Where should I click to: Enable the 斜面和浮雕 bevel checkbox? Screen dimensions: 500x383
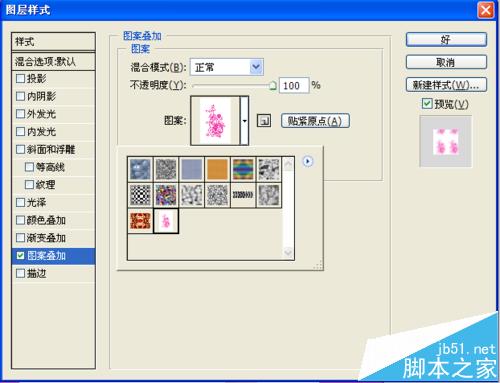(20, 149)
